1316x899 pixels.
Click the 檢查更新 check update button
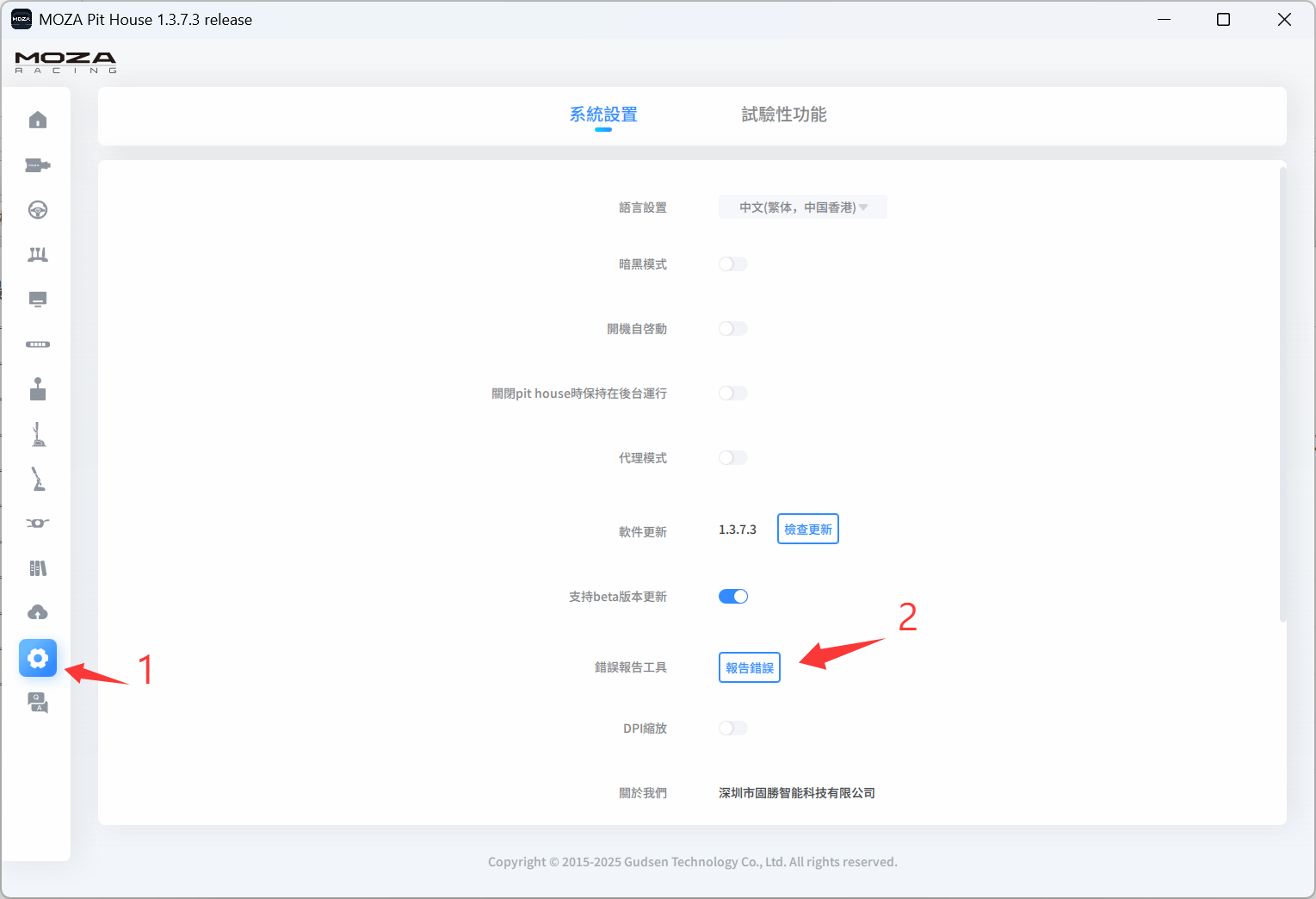coord(807,530)
